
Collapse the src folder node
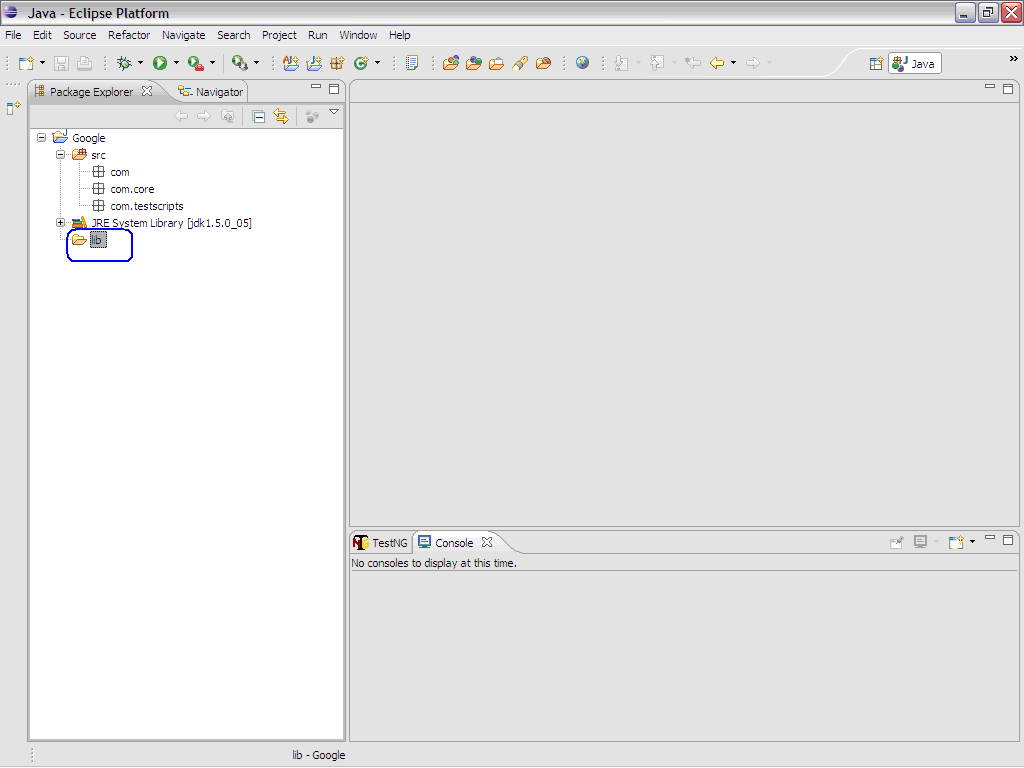coord(61,155)
